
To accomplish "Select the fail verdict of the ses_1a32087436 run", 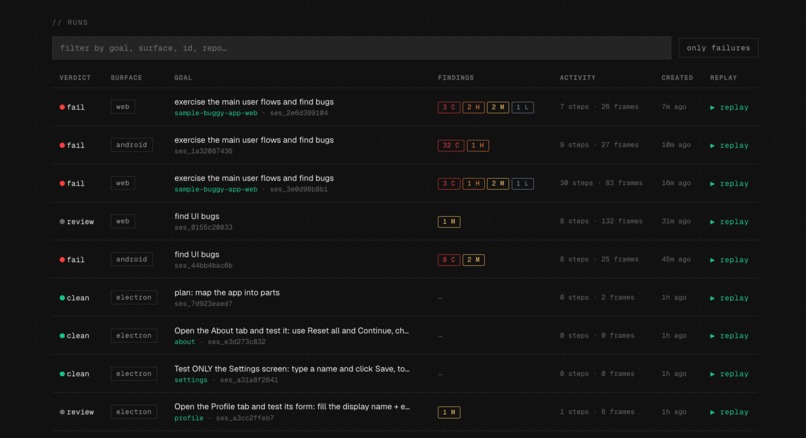I will pyautogui.click(x=72, y=145).
